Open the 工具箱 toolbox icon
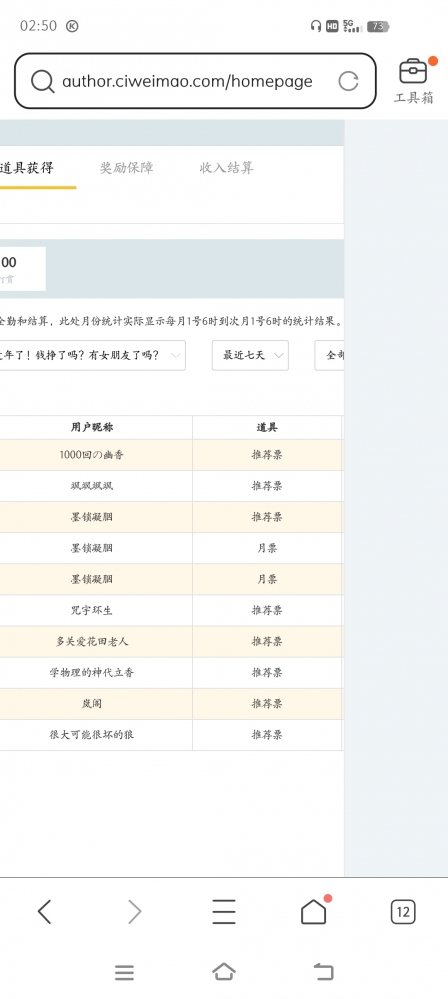 click(414, 80)
